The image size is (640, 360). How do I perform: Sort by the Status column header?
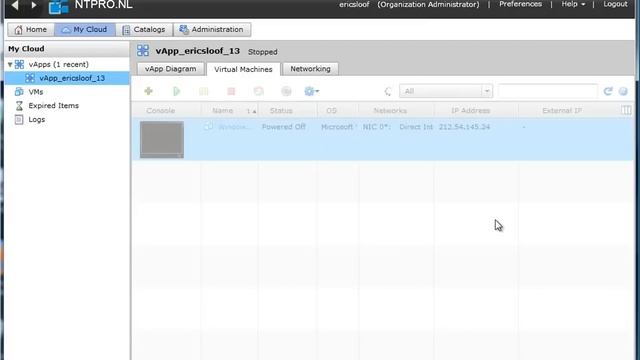[281, 111]
